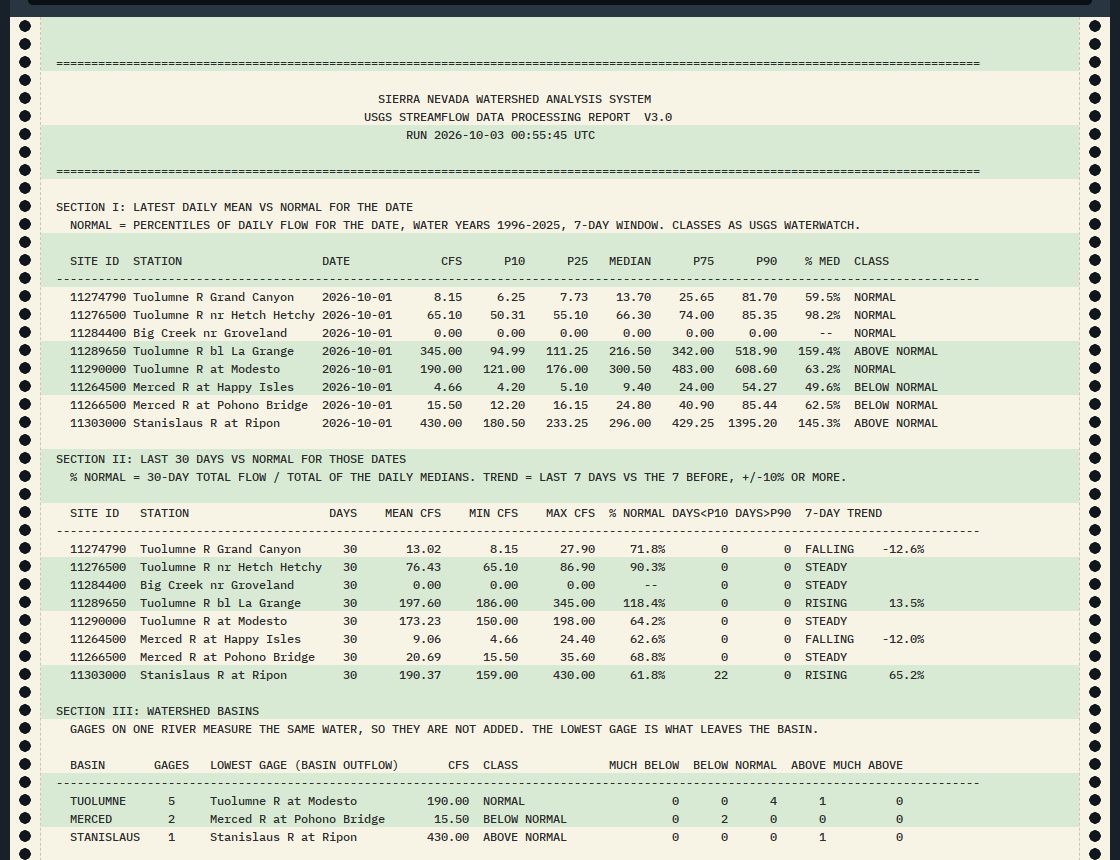Click Tuolumne R at Modesto in basin table
The width and height of the screenshot is (1120, 860).
[x=284, y=801]
